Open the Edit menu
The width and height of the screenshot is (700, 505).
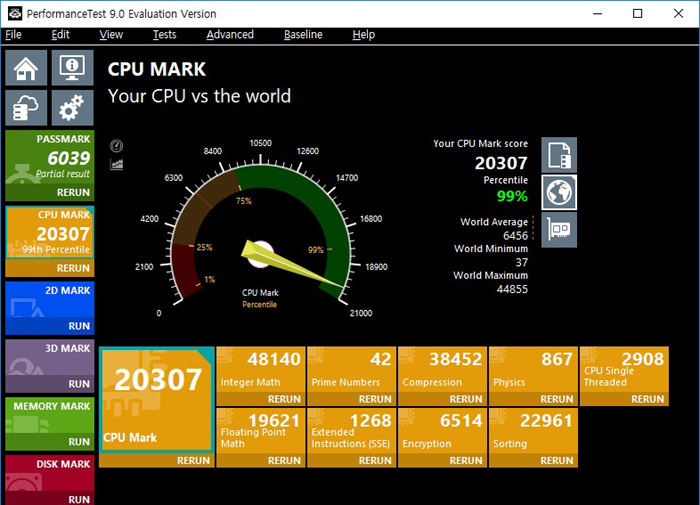click(60, 35)
